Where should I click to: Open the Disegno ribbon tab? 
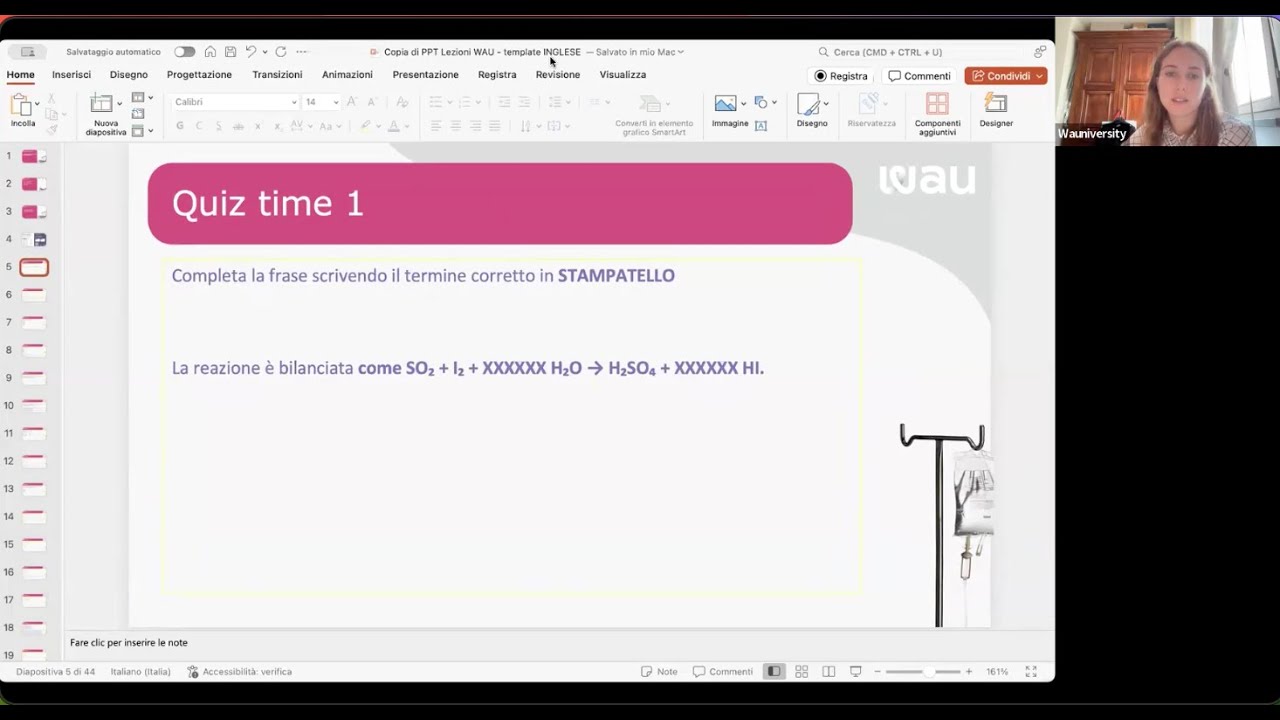[129, 75]
